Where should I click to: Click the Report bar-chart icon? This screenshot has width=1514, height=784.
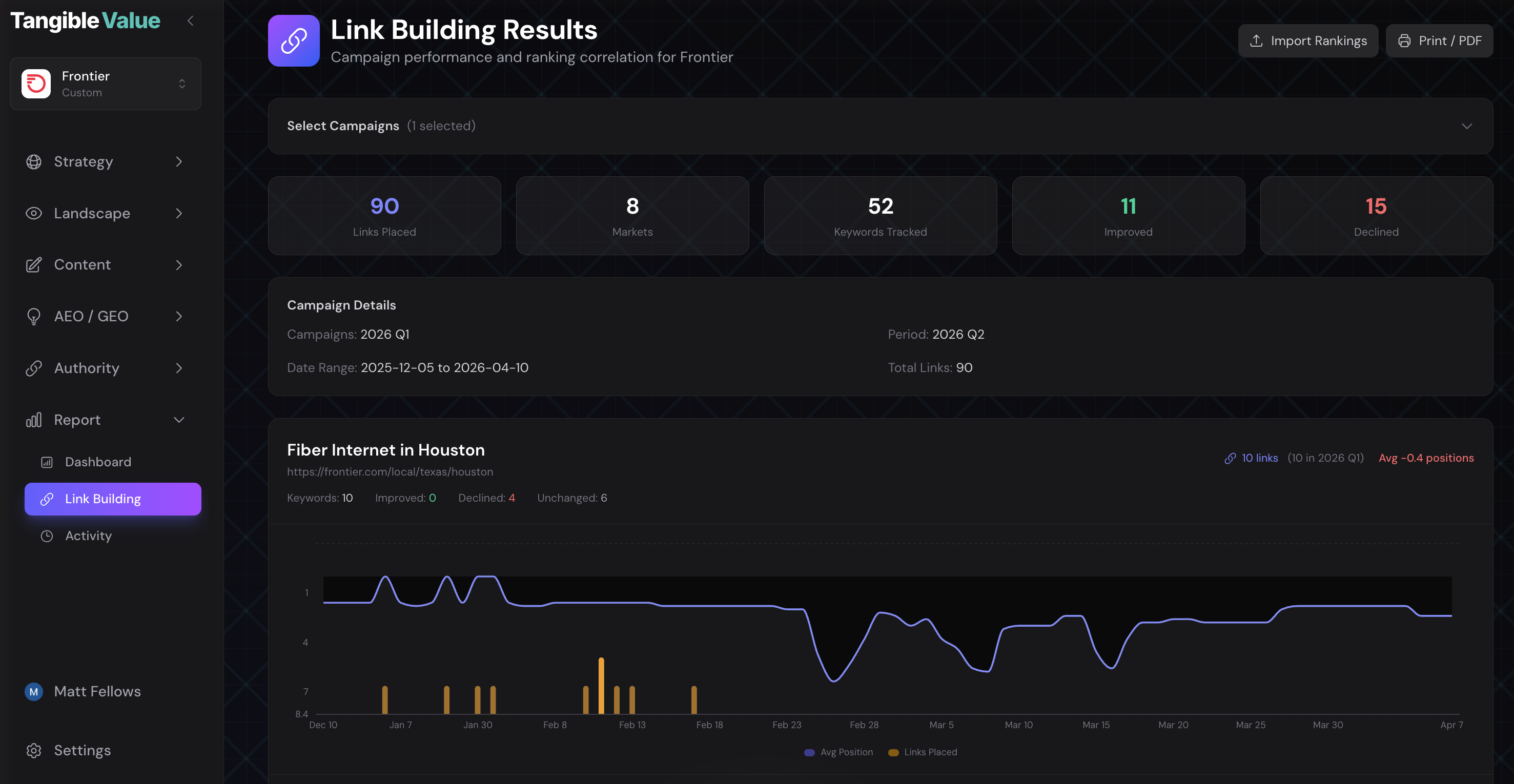tap(34, 419)
